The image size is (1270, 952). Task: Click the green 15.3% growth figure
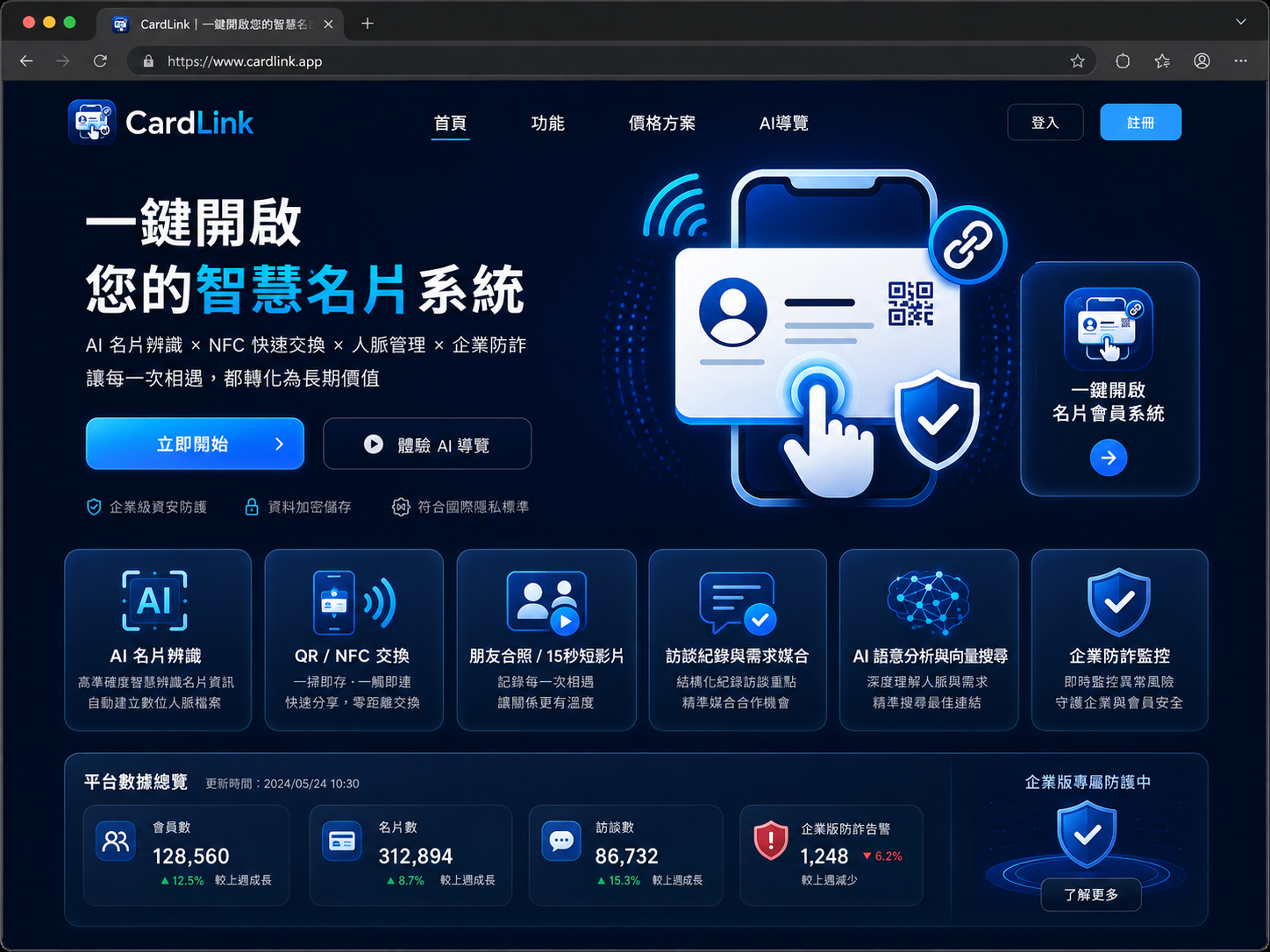(618, 880)
